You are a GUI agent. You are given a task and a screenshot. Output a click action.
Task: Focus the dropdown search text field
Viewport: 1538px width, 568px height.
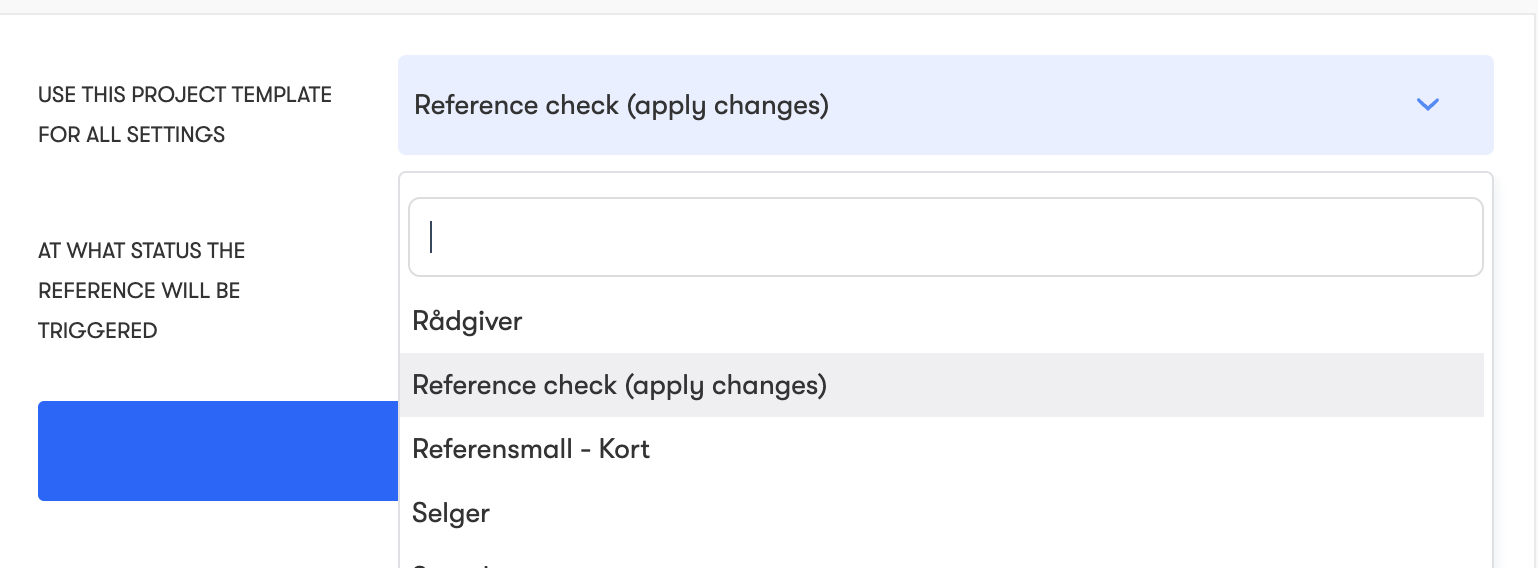pyautogui.click(x=945, y=237)
